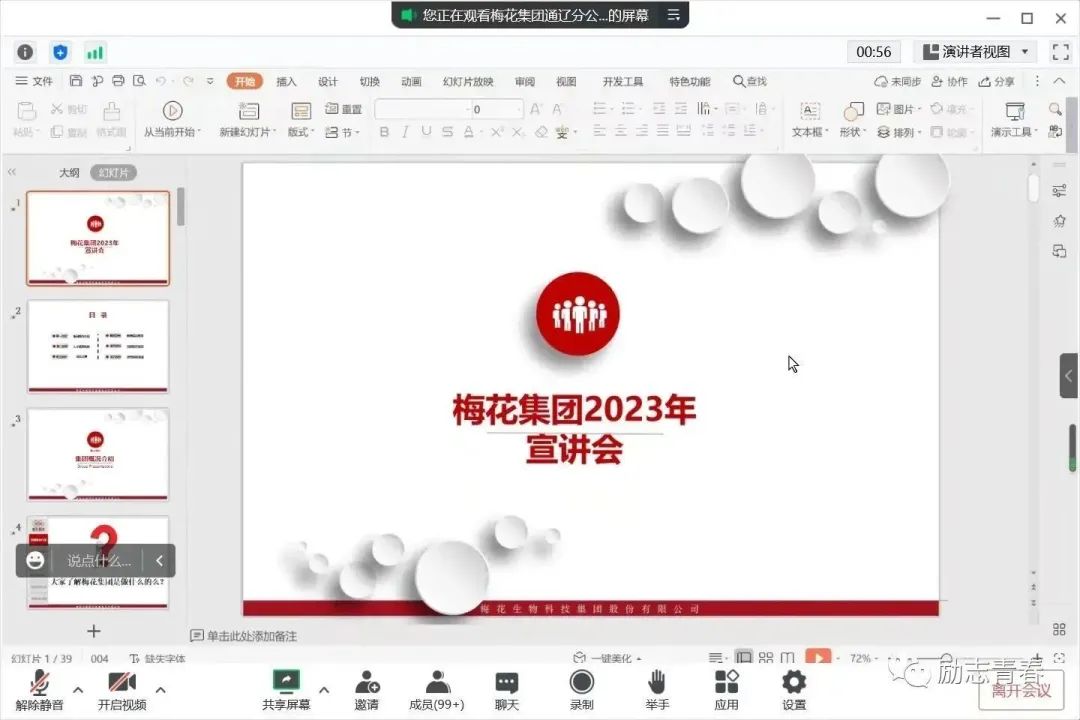Screen dimensions: 1080x720
Task: Click the Share Screen icon
Action: click(286, 682)
